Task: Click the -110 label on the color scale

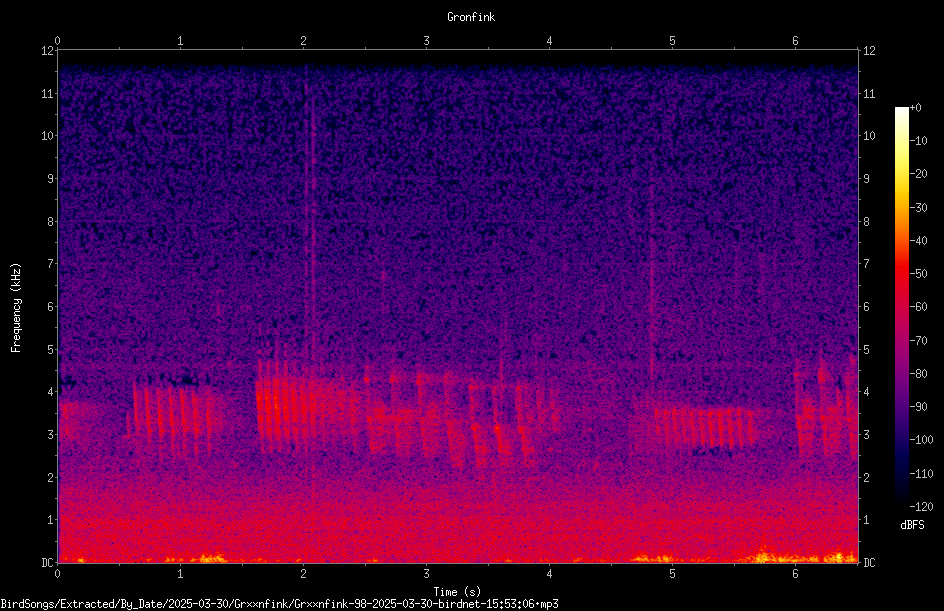Action: pyautogui.click(x=921, y=474)
